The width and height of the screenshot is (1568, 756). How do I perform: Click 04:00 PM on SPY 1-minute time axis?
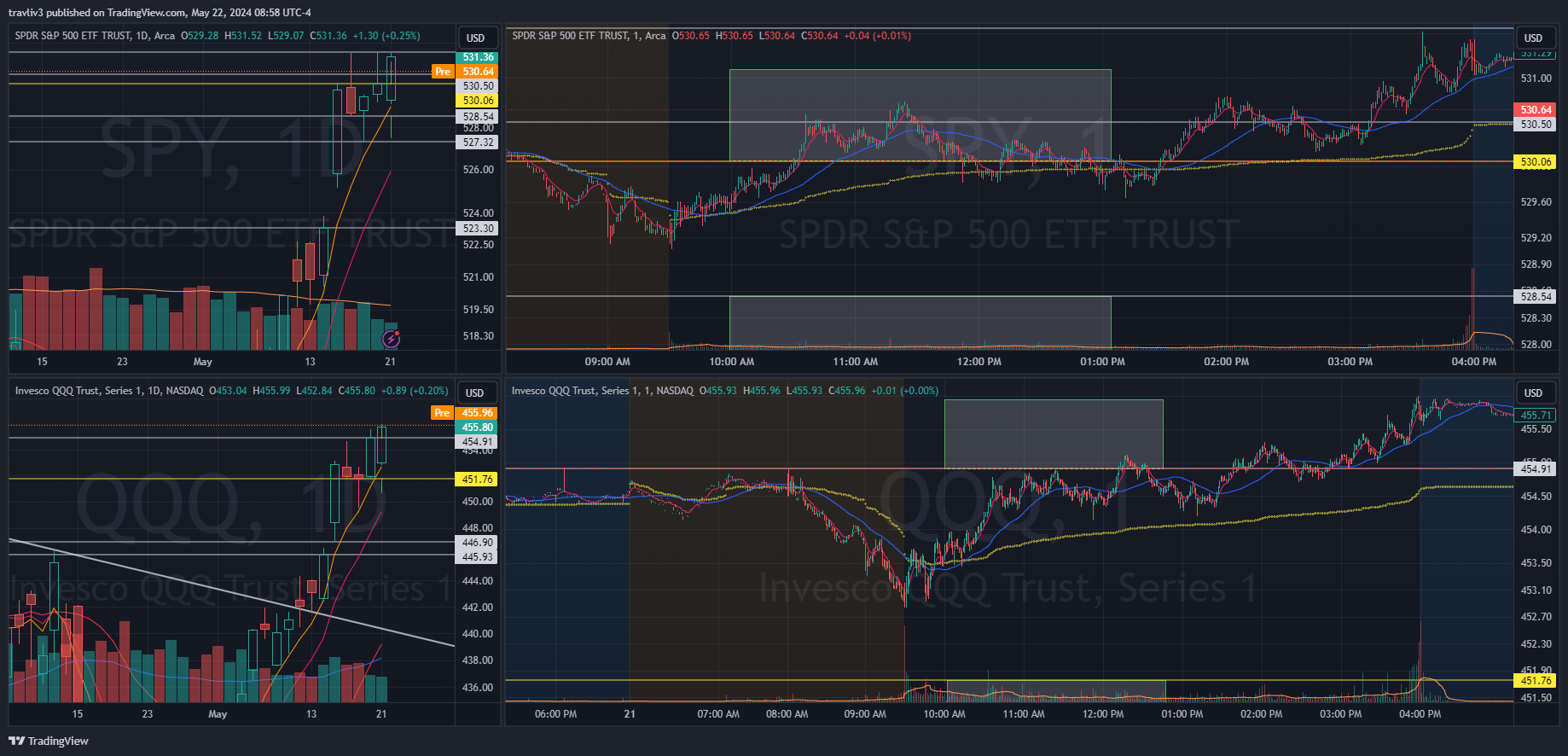[1473, 362]
